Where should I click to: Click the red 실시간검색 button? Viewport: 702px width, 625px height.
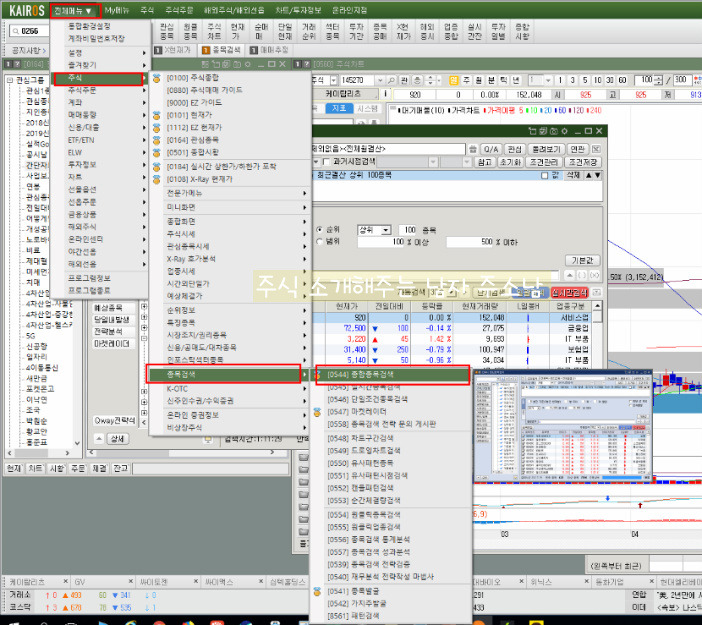[x=569, y=293]
